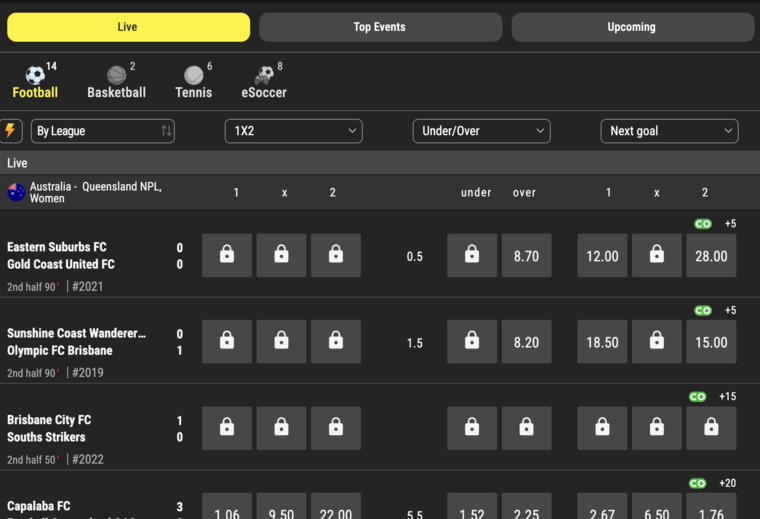Screen dimensions: 760x519
Task: Click the green CO badge for Eastern Suburbs match
Action: coord(703,224)
